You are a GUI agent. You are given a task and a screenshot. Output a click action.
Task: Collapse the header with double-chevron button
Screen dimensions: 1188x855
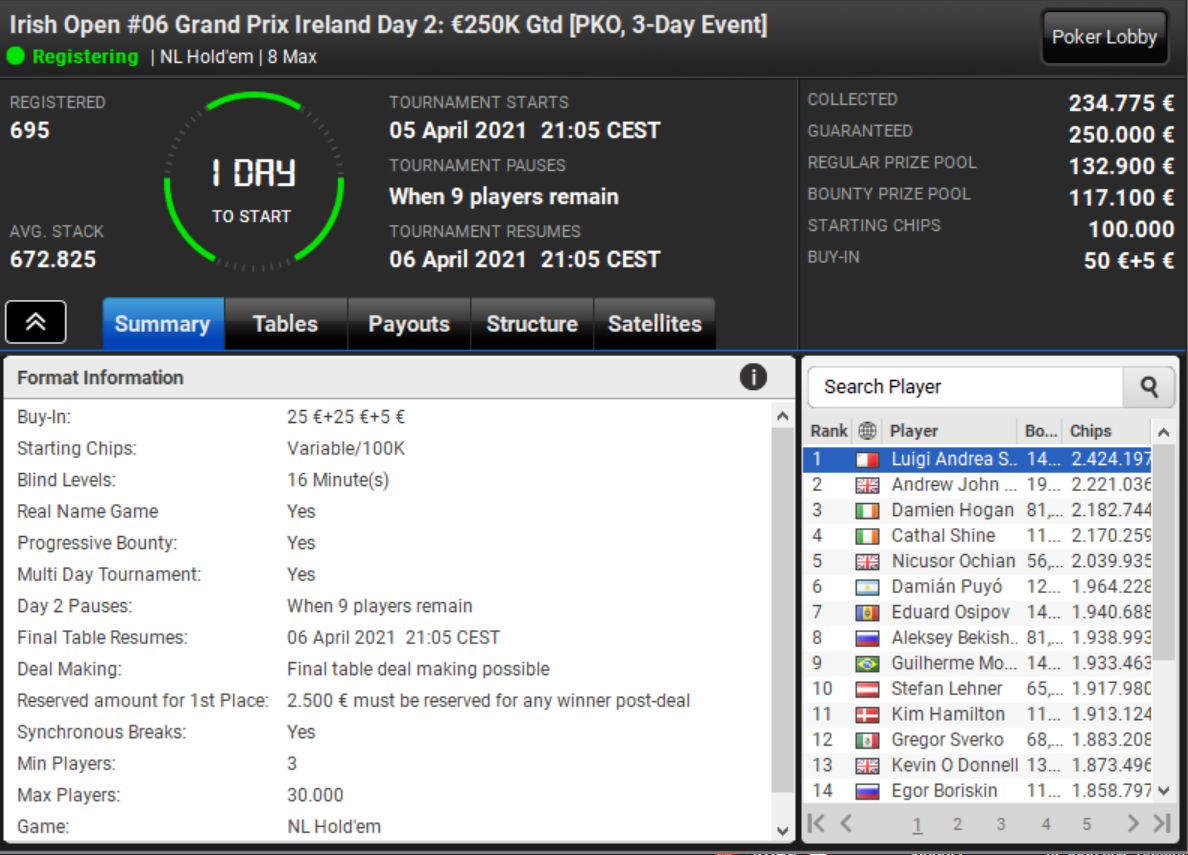pos(36,322)
